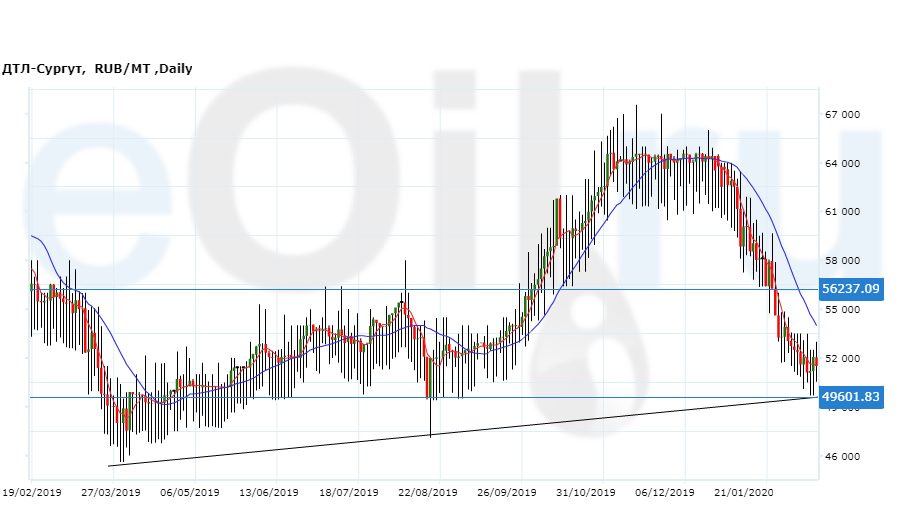Select the 64 000 price axis label
Viewport: 909px width, 509px height.
click(x=842, y=164)
